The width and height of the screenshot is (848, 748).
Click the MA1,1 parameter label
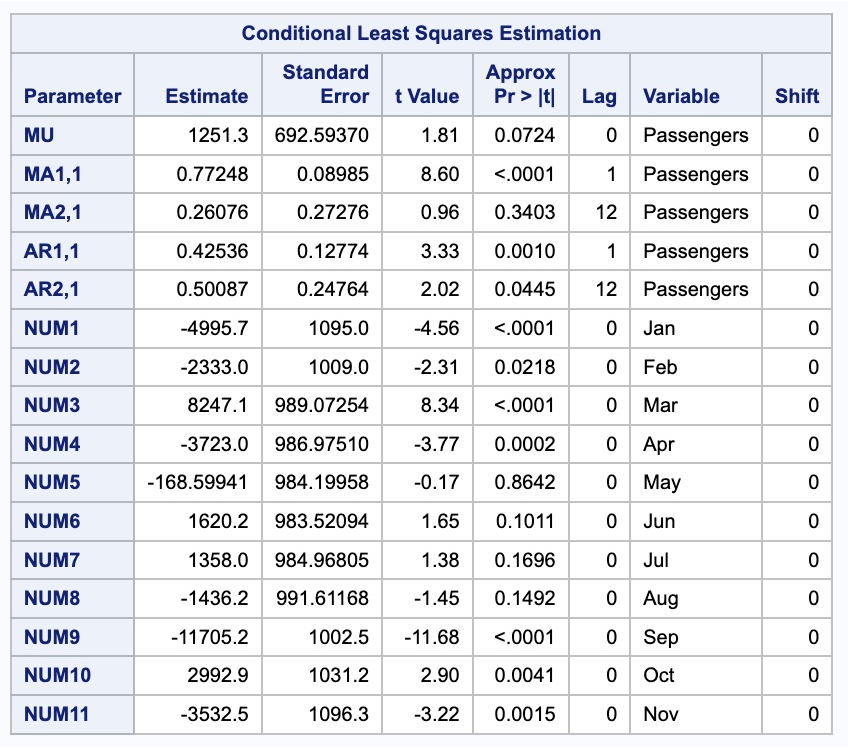[52, 174]
